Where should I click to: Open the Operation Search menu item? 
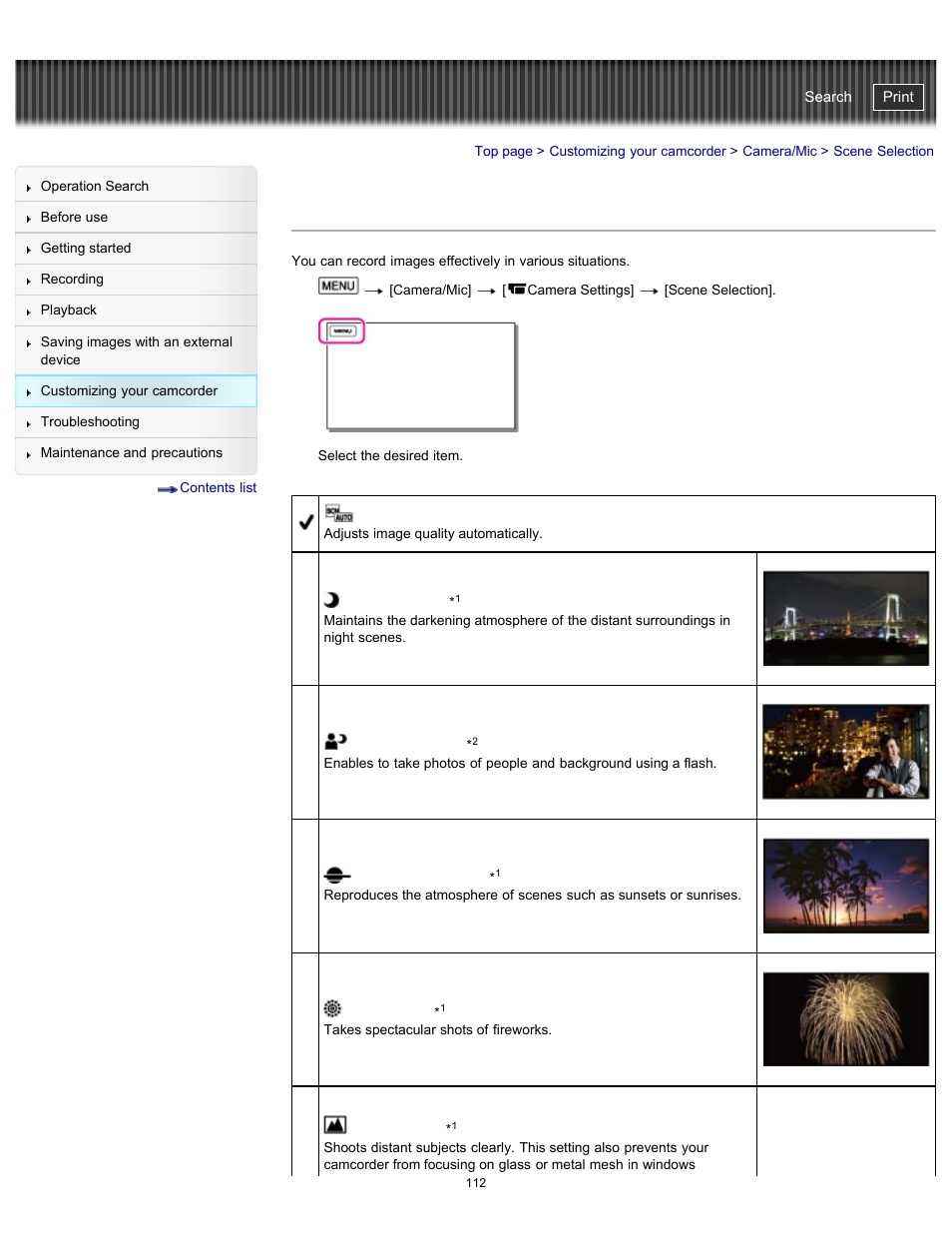95,186
